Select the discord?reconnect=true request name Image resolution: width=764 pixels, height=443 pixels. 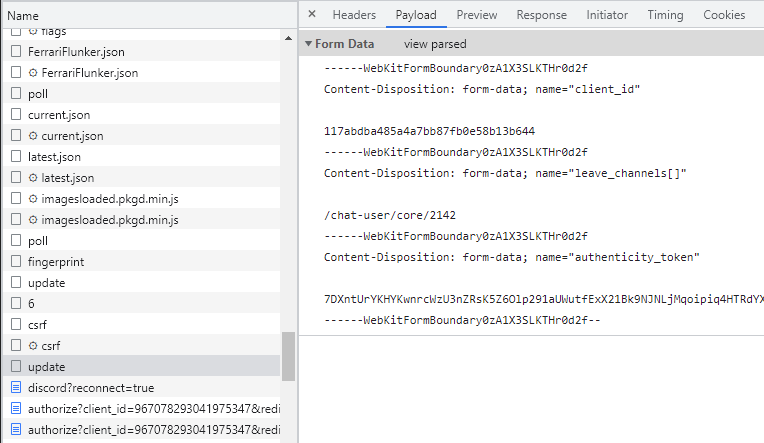(x=91, y=387)
